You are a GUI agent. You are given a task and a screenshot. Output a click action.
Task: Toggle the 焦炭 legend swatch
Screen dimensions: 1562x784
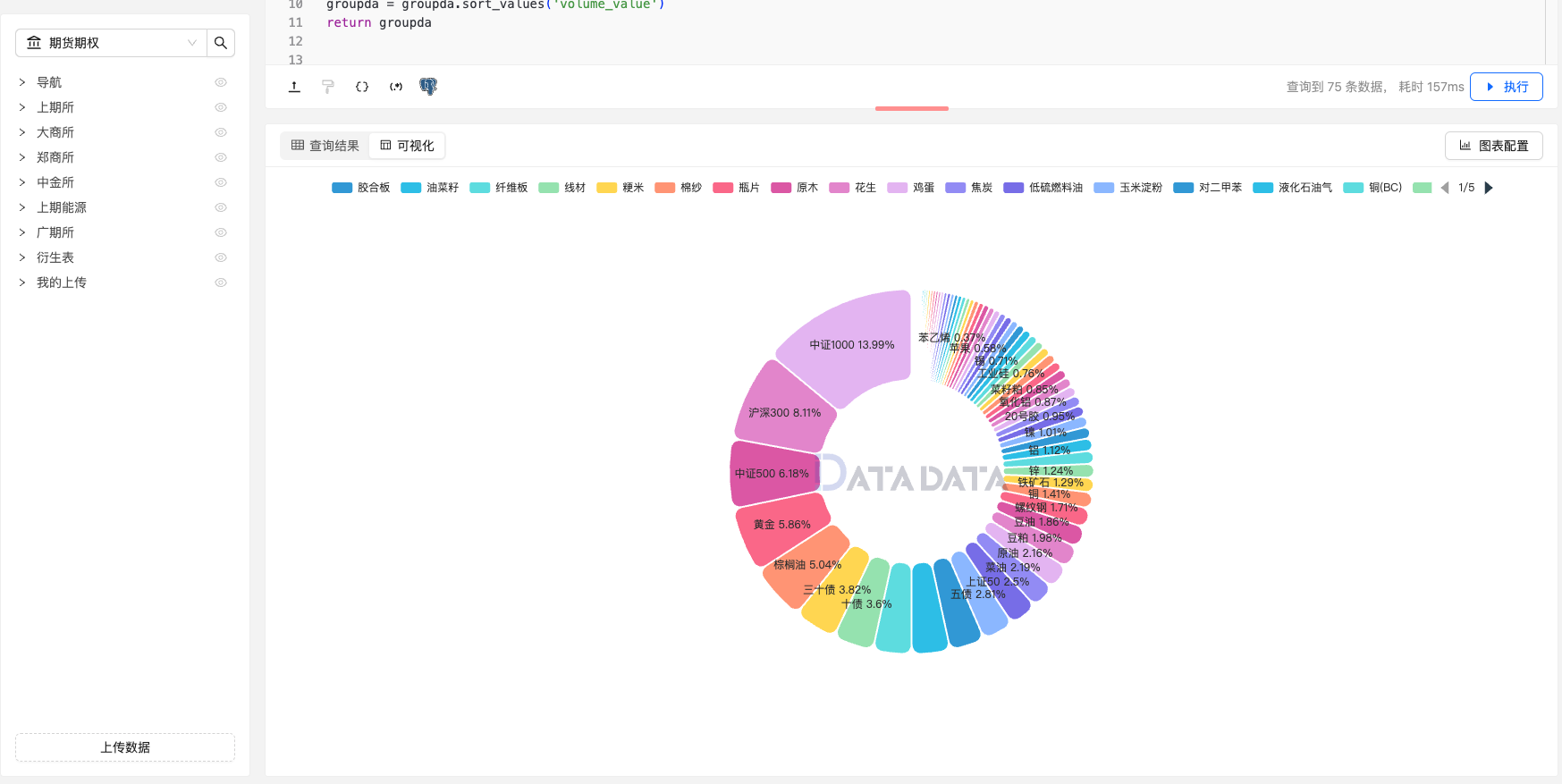coord(955,188)
